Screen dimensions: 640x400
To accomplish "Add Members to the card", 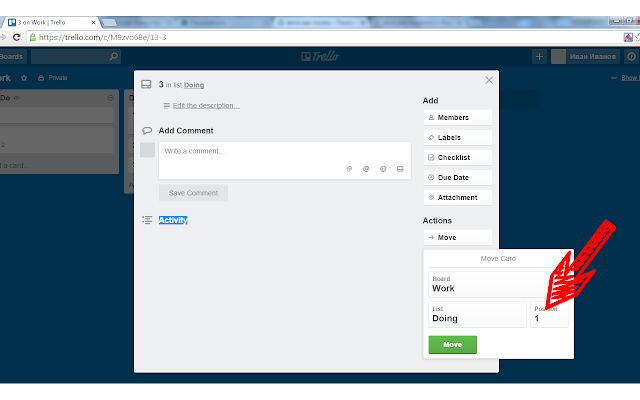I will 458,118.
